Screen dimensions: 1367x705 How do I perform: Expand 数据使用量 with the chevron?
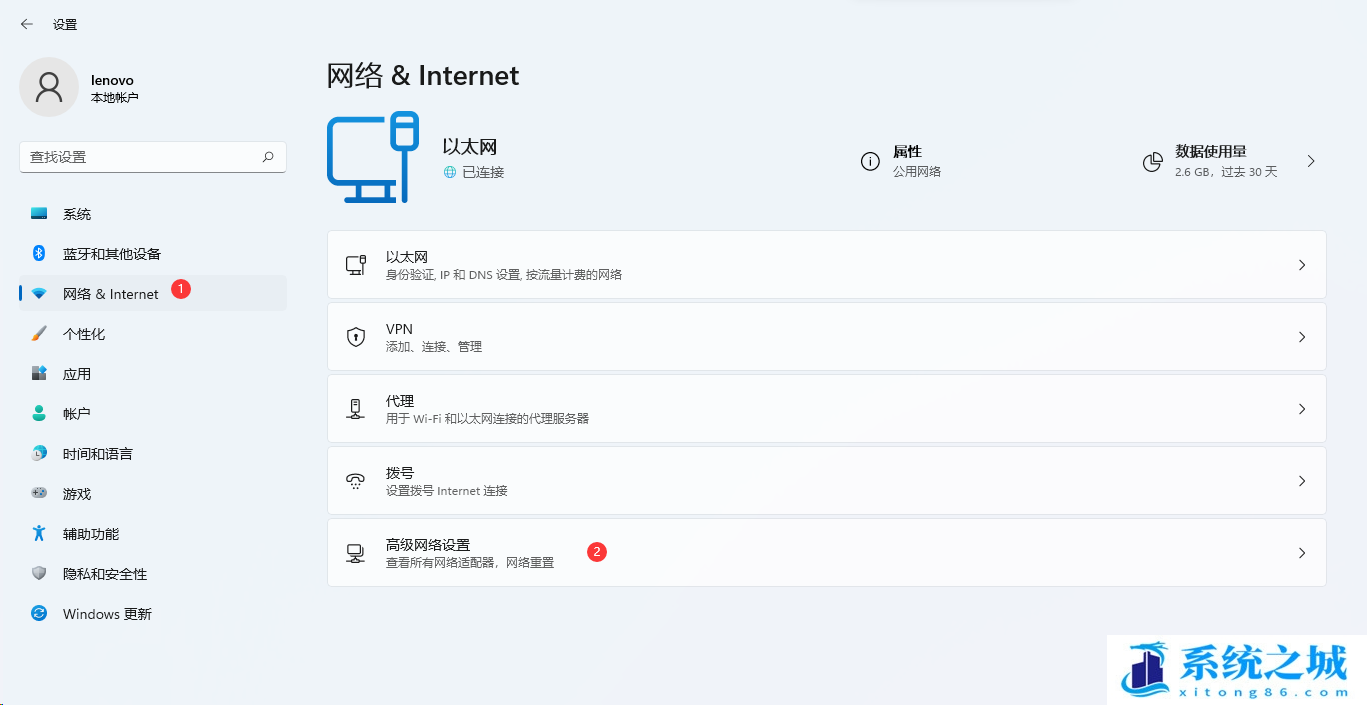pos(1311,161)
